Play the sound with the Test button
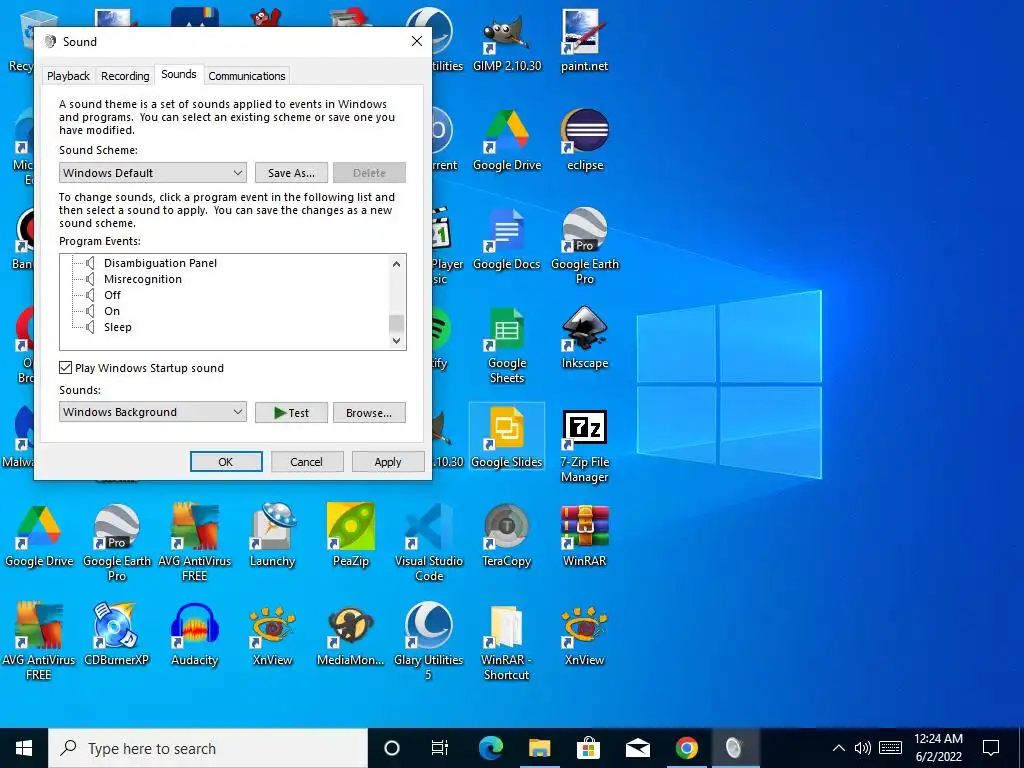1024x768 pixels. click(291, 413)
